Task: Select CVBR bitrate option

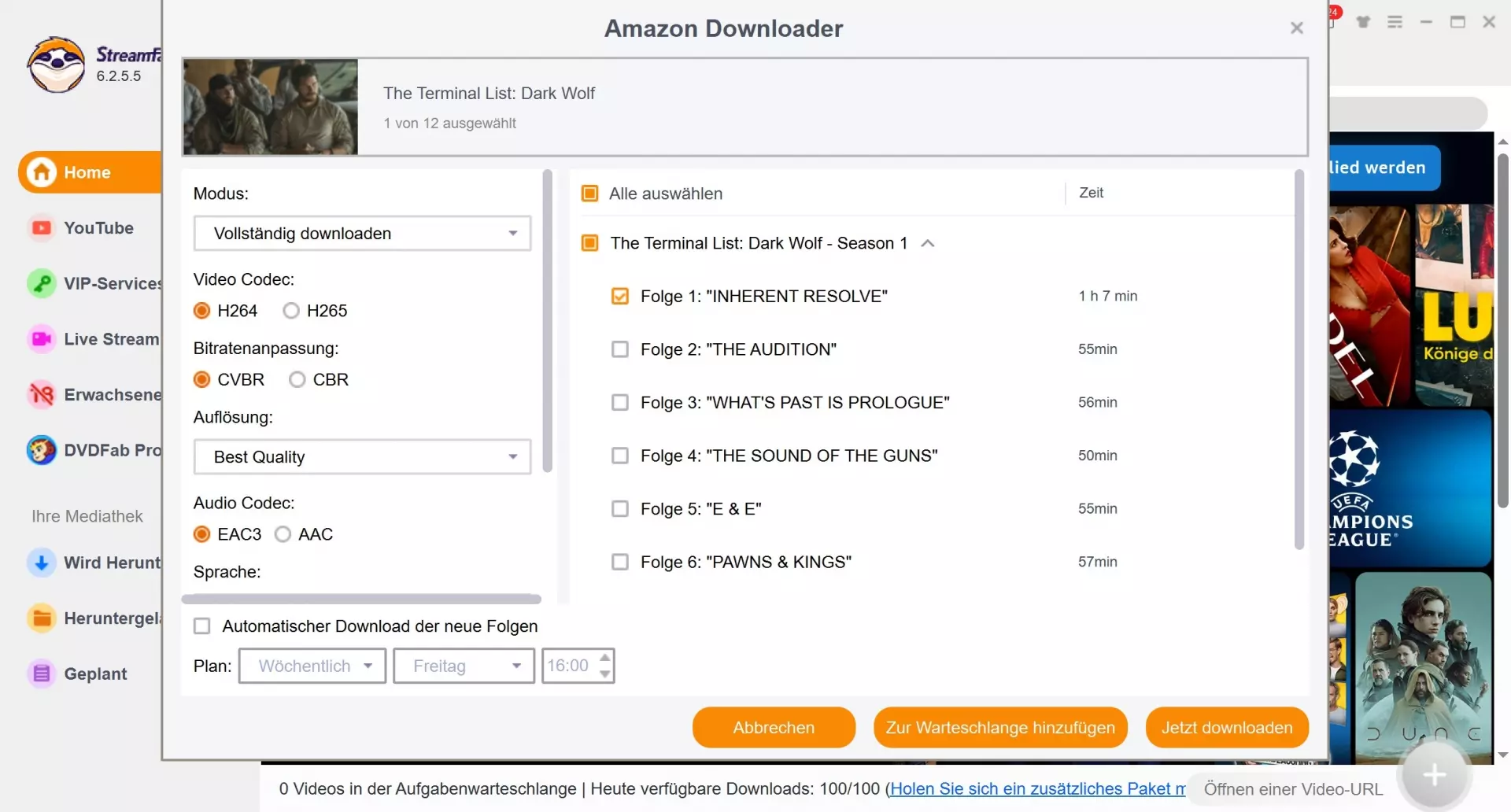Action: (202, 379)
